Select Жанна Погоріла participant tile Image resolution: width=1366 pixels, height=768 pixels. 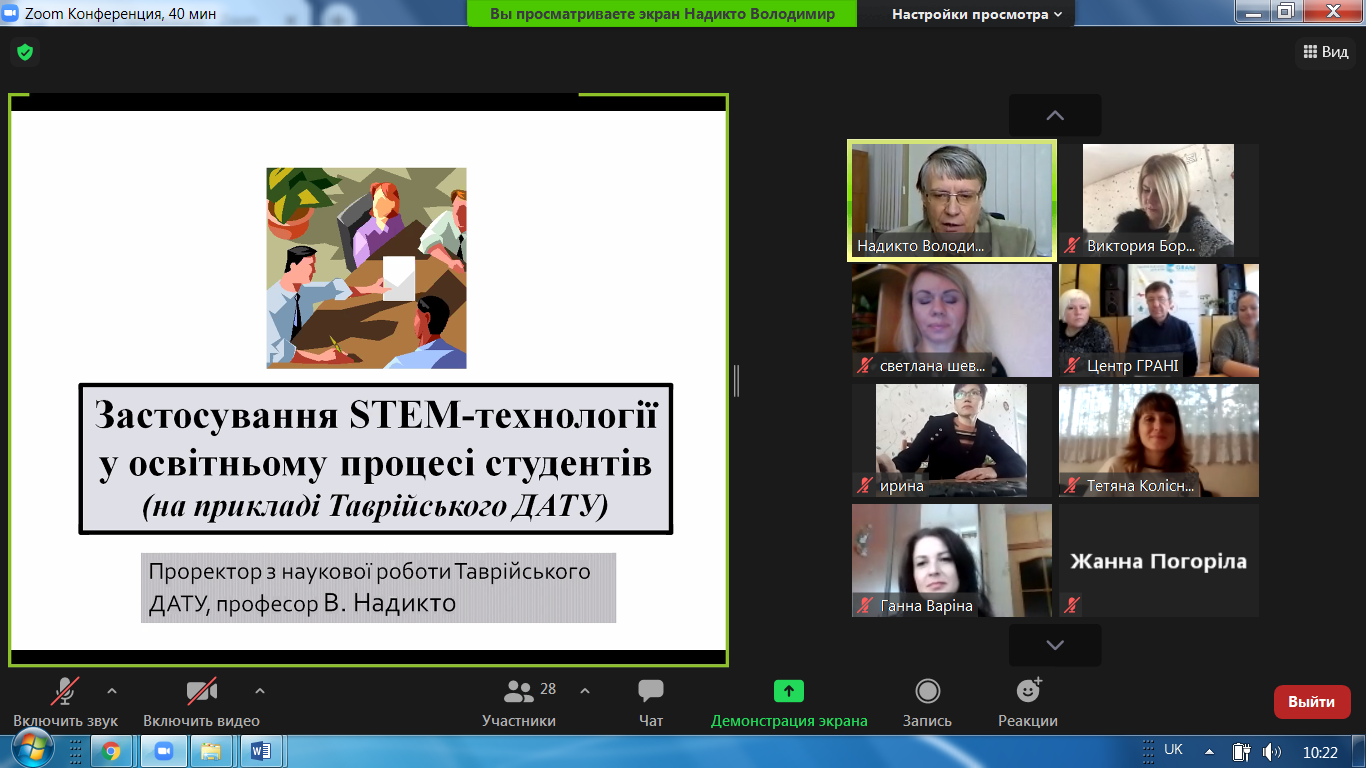pos(1159,560)
